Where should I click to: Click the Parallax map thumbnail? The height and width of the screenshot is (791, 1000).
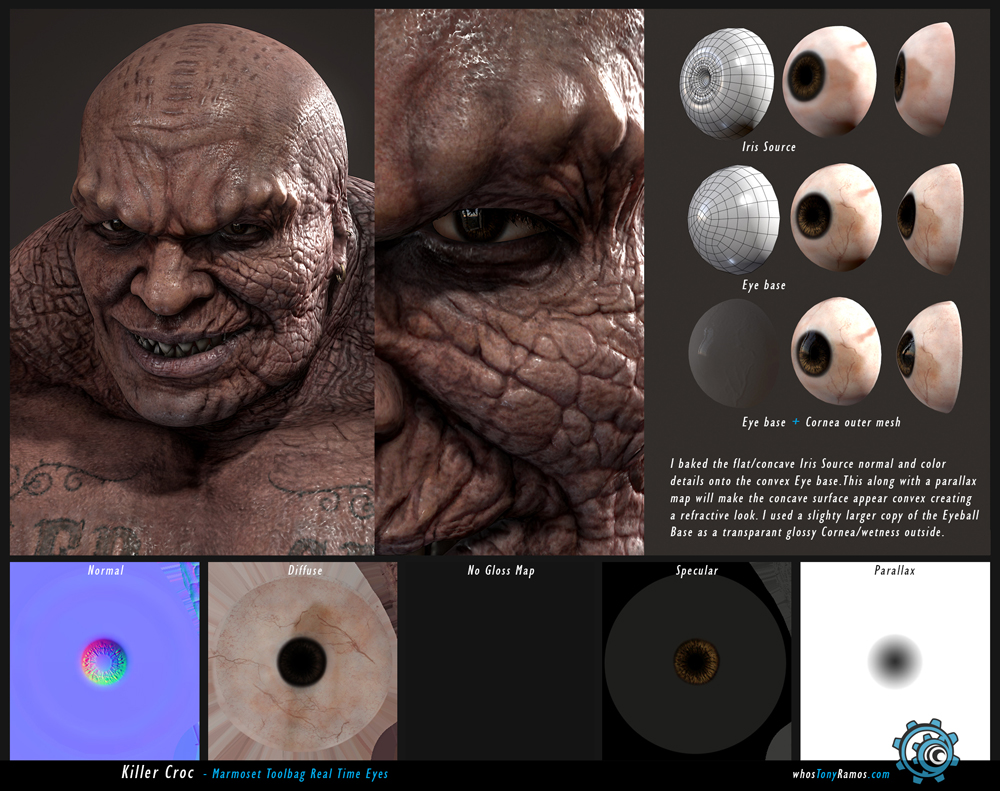[895, 661]
